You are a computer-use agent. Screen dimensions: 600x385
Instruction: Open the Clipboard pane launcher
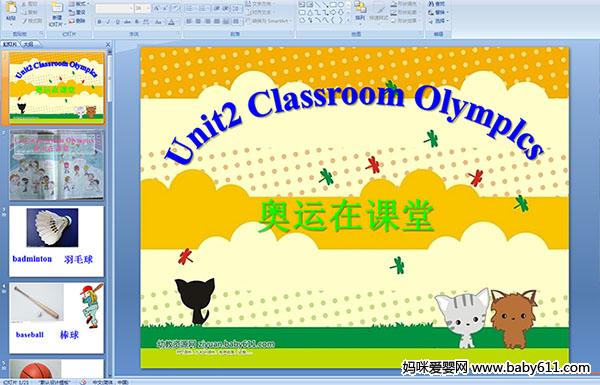(41, 34)
